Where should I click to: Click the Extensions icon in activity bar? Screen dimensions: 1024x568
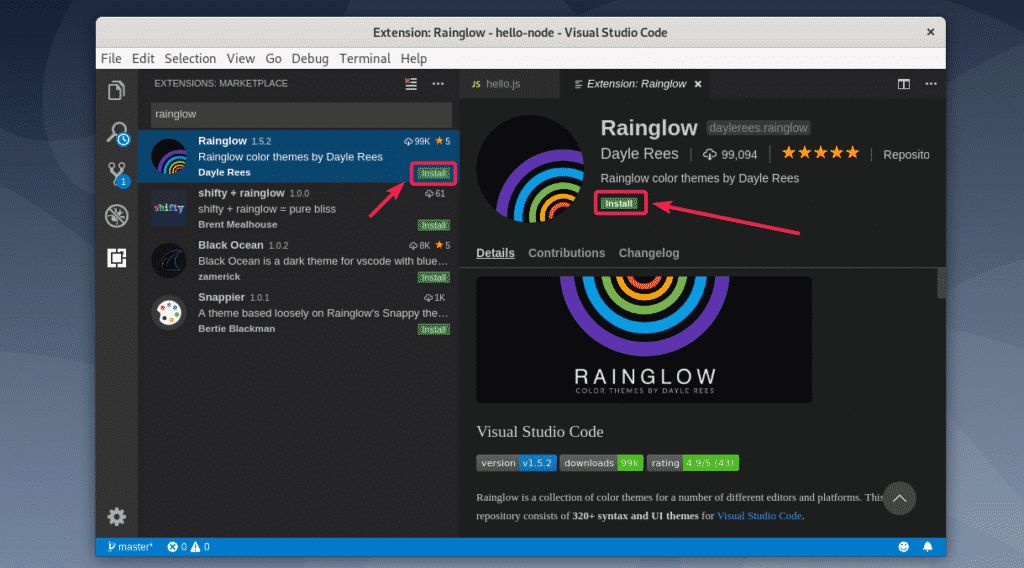click(x=117, y=258)
